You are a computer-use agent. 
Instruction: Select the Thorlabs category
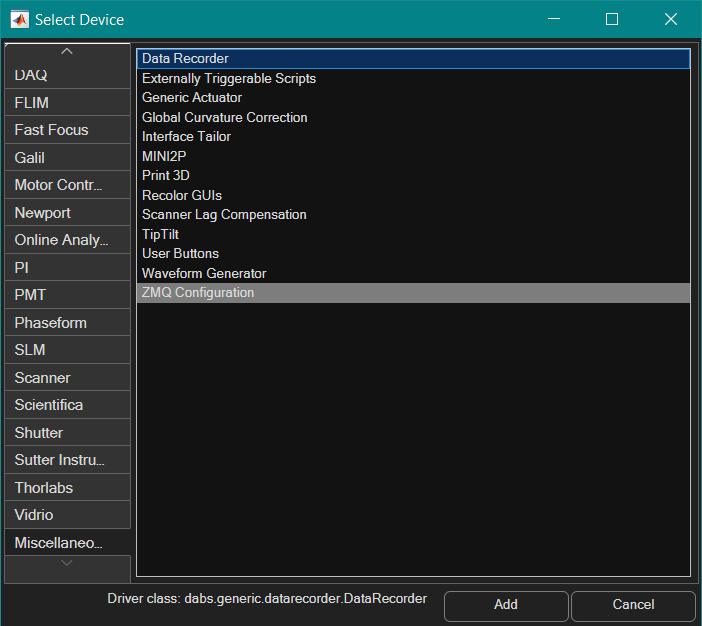point(68,488)
